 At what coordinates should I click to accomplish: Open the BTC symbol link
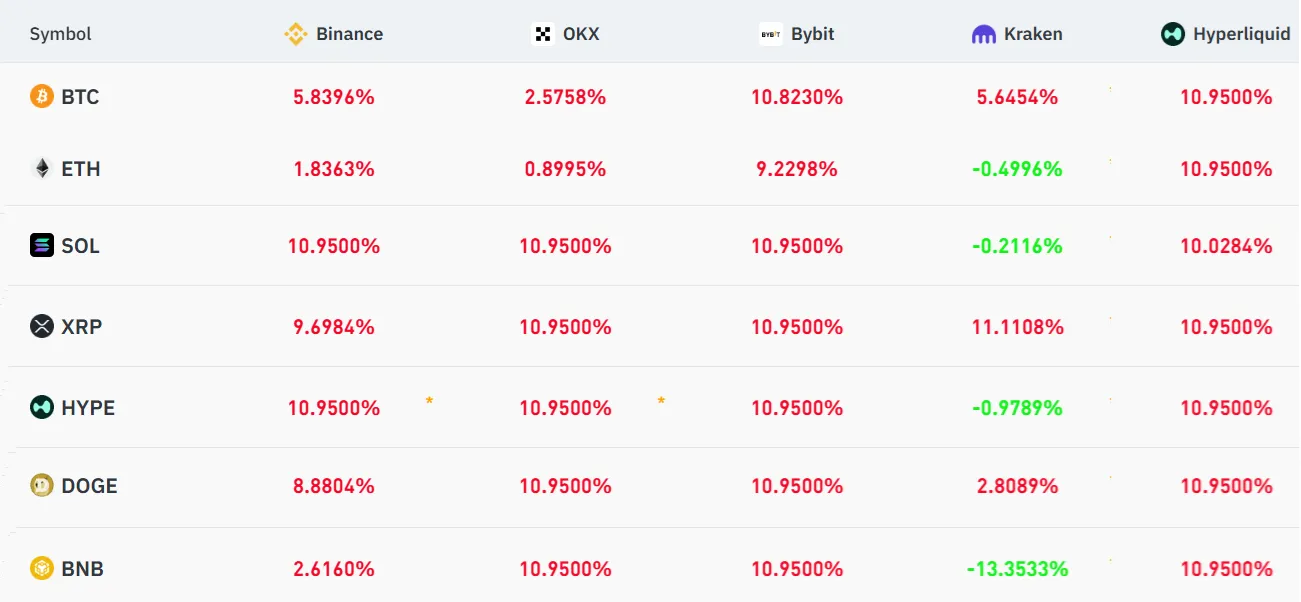pos(80,97)
